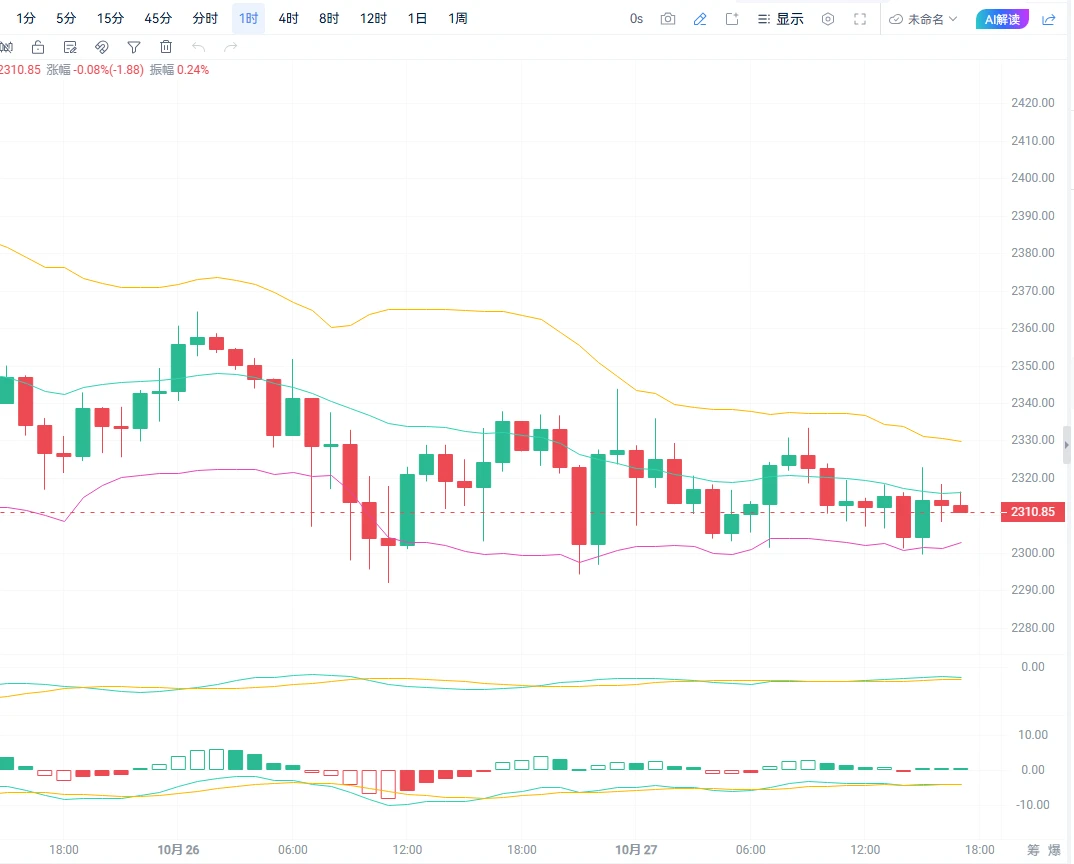The image size is (1074, 864).
Task: Click the 10月 27 date marker
Action: tap(636, 850)
